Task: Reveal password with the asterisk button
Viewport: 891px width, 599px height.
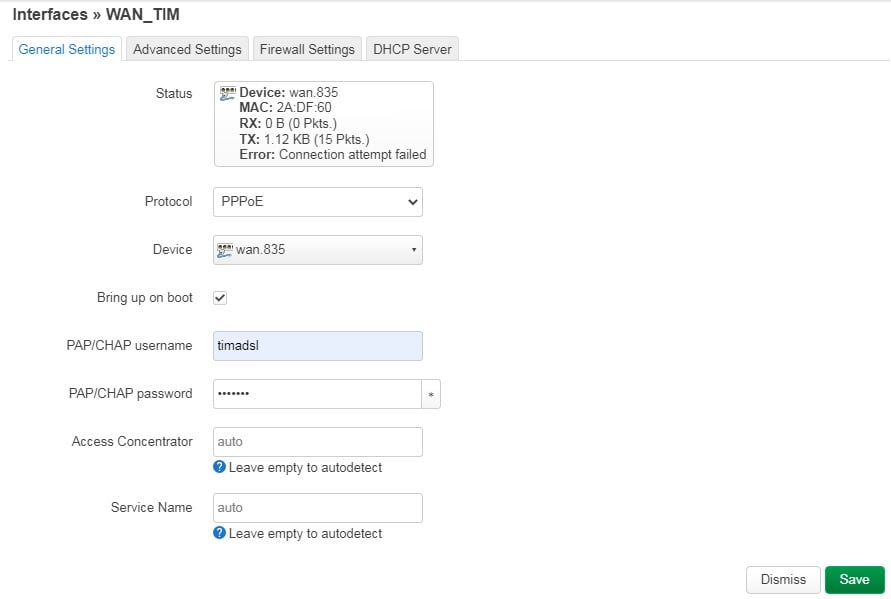Action: (431, 394)
